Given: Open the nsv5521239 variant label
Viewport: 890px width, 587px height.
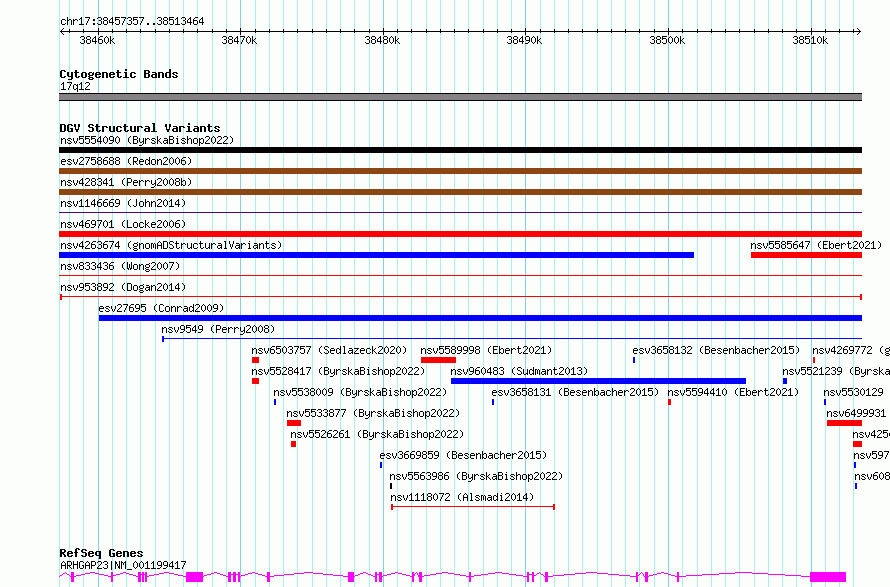Looking at the screenshot, I should tap(836, 371).
